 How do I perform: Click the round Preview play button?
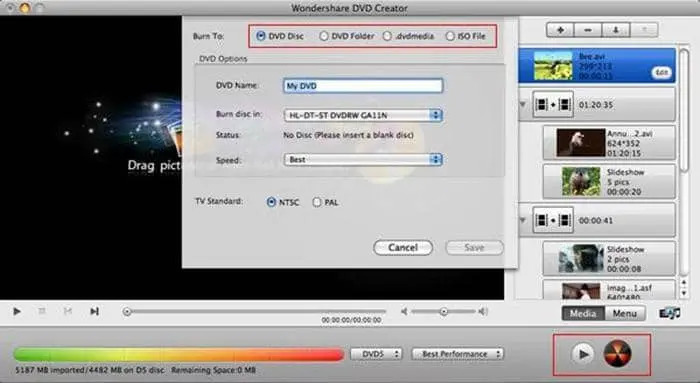pyautogui.click(x=583, y=354)
